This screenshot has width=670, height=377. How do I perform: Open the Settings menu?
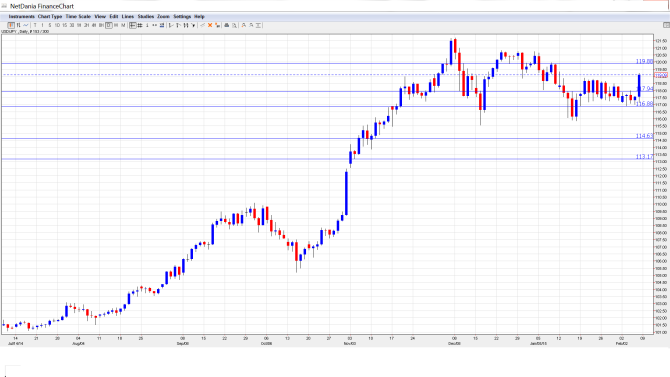point(182,16)
